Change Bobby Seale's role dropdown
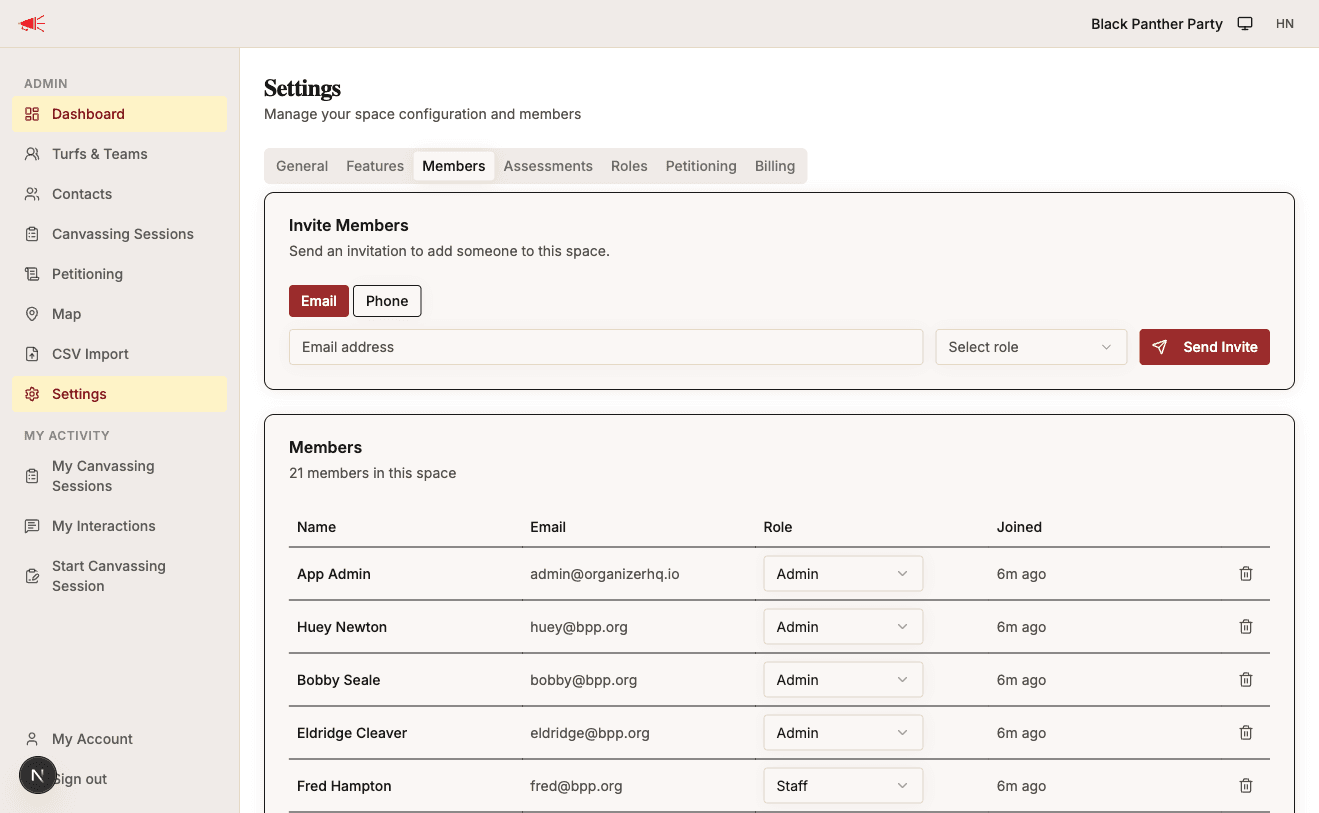The image size is (1319, 813). click(843, 680)
